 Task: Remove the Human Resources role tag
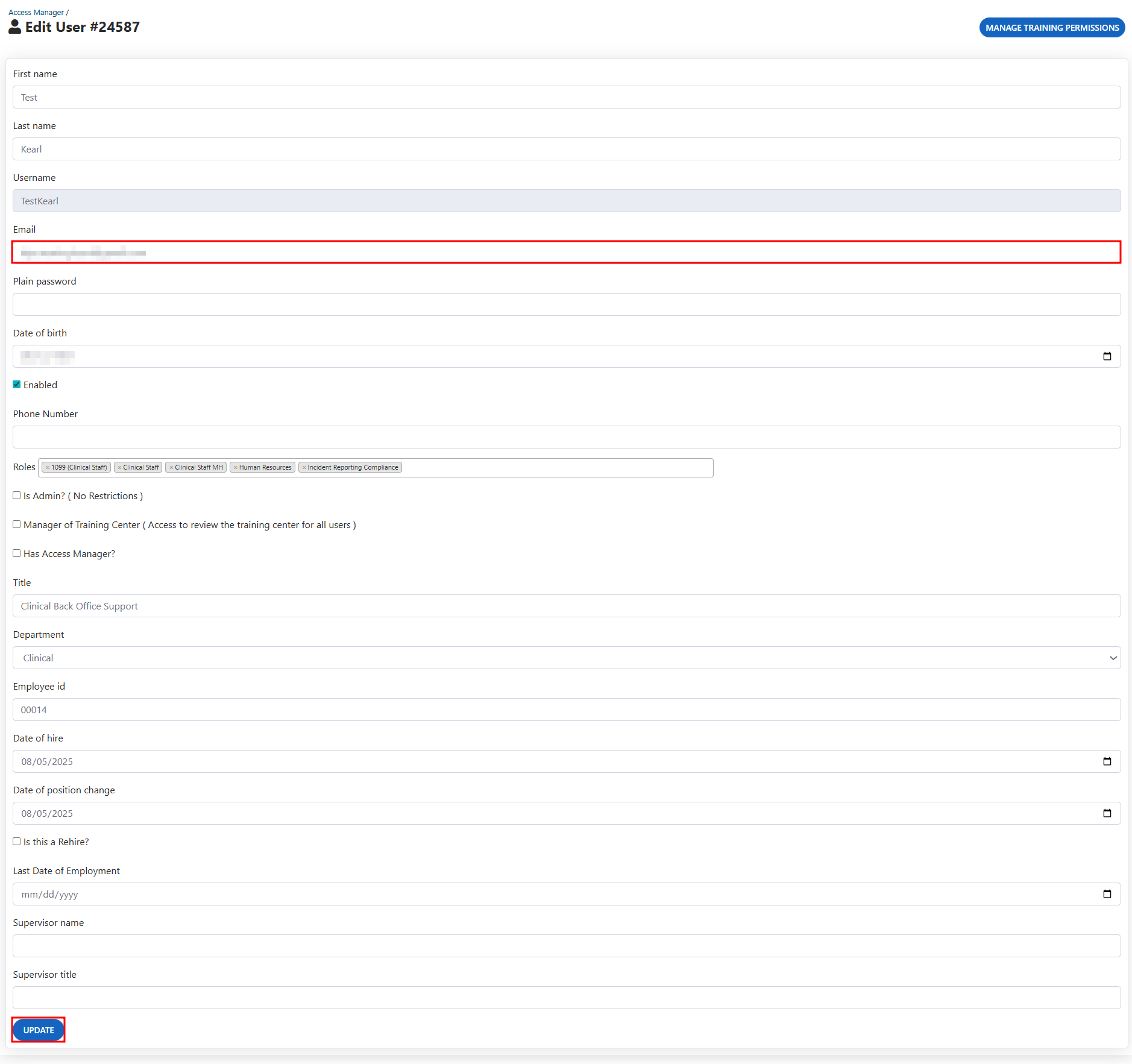(236, 468)
